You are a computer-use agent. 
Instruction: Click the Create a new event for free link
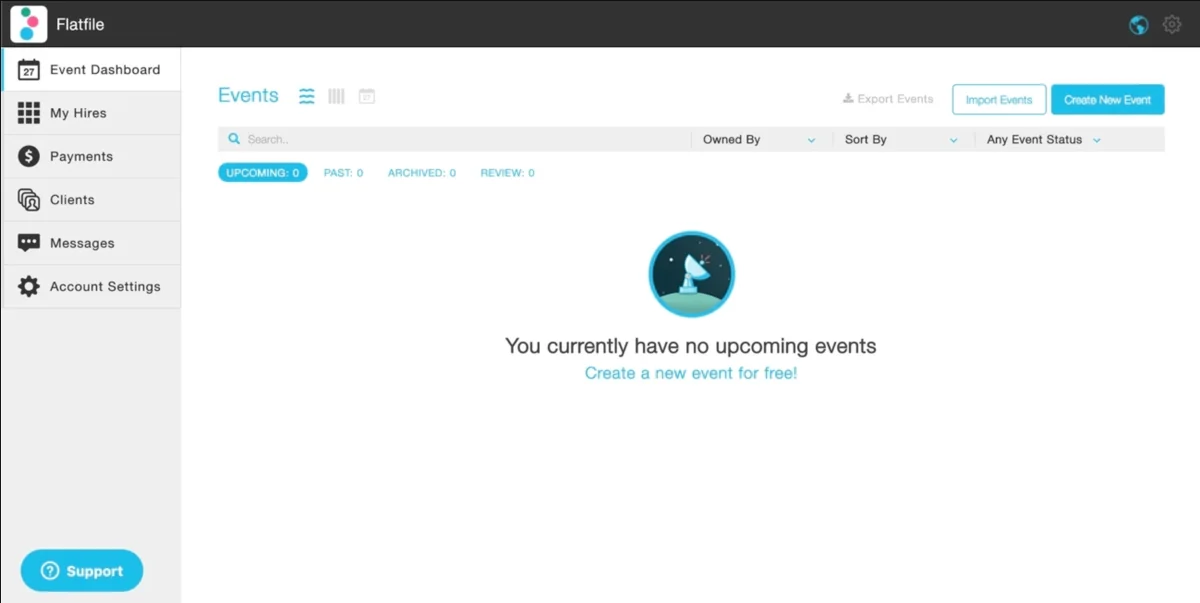tap(691, 372)
